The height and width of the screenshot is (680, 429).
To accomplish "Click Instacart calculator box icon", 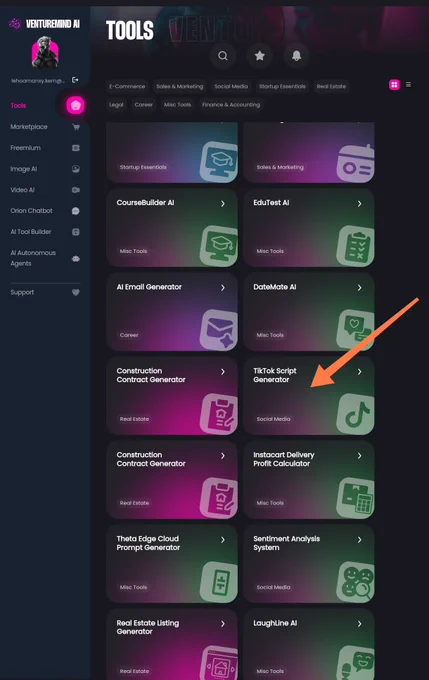I will (356, 498).
